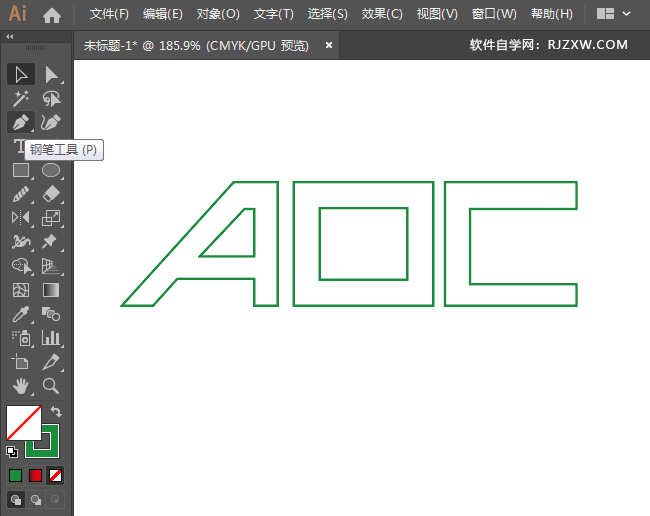The height and width of the screenshot is (516, 650).
Task: Swap fill and stroke colors
Action: pos(56,412)
